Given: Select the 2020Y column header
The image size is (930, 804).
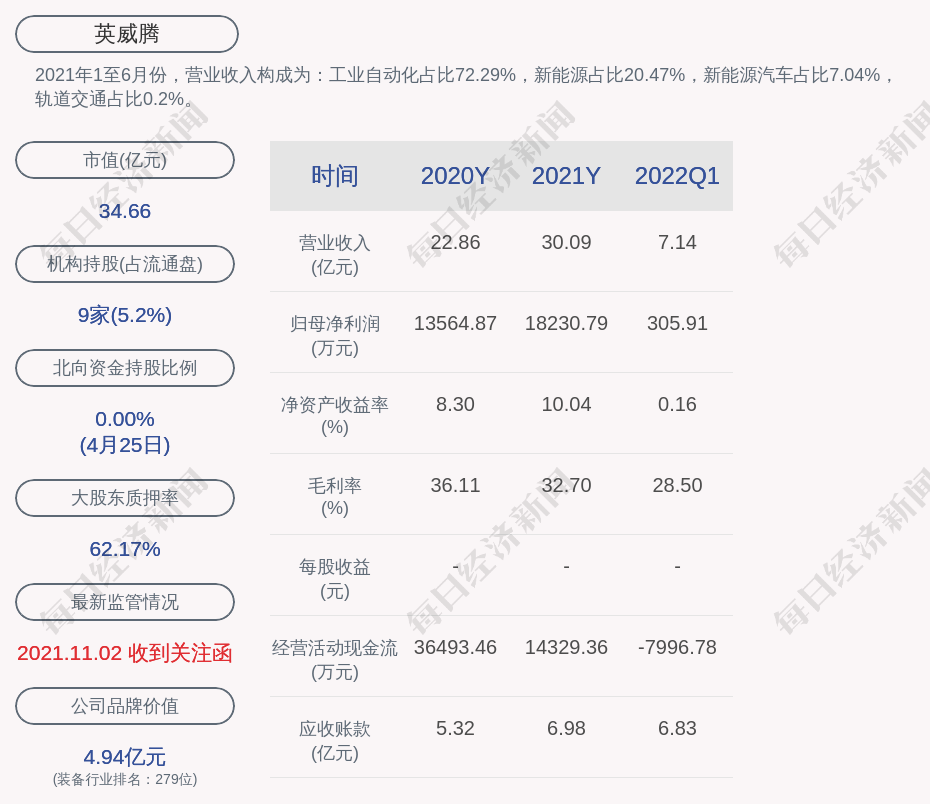Looking at the screenshot, I should (x=455, y=176).
